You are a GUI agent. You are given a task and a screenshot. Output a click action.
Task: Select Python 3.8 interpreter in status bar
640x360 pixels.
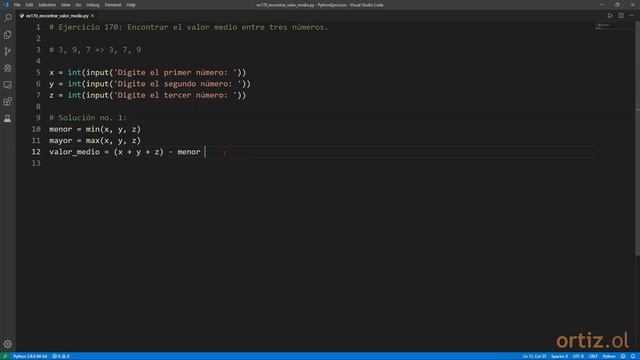(30, 356)
